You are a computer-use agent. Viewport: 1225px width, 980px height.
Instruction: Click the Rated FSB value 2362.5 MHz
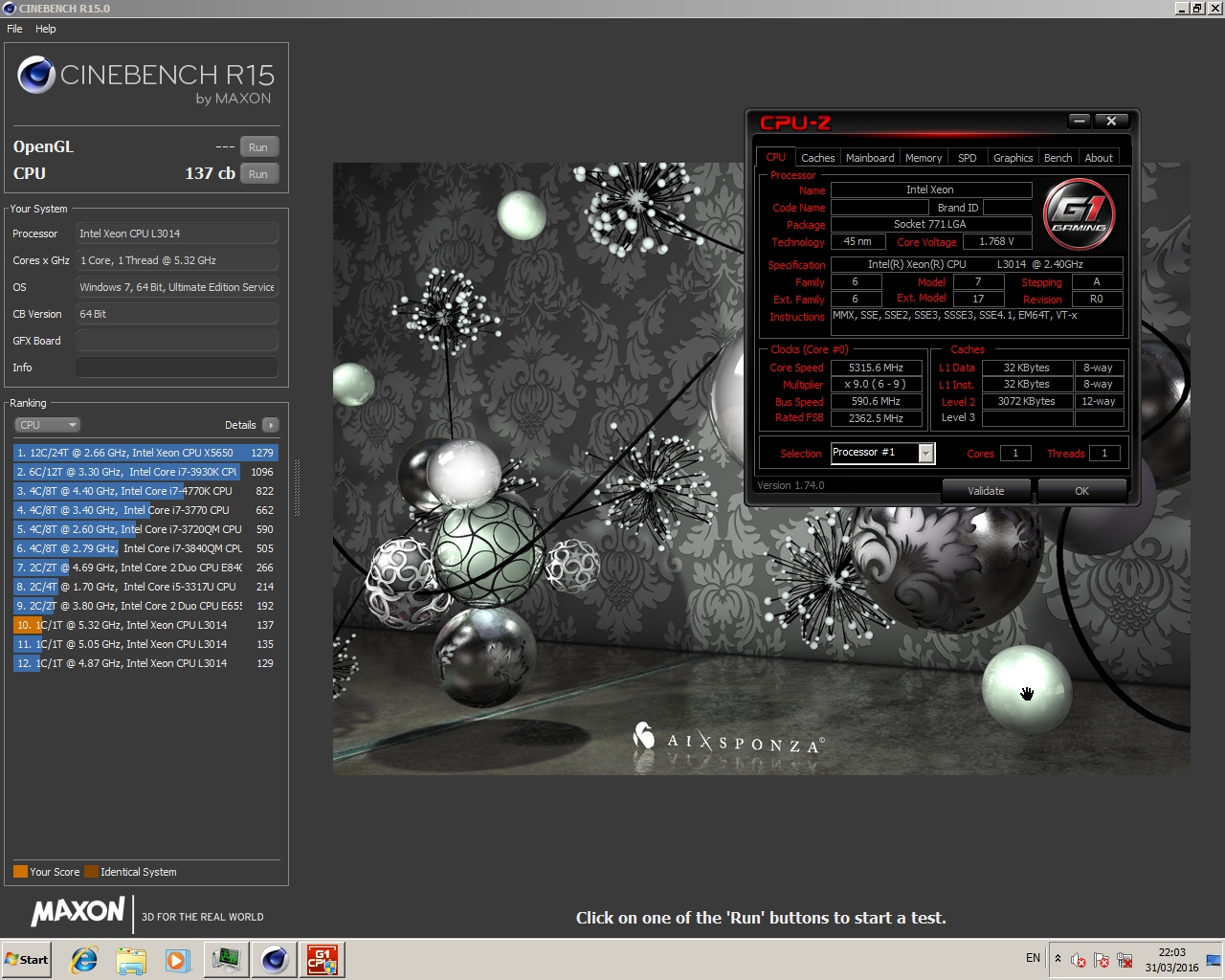[876, 418]
